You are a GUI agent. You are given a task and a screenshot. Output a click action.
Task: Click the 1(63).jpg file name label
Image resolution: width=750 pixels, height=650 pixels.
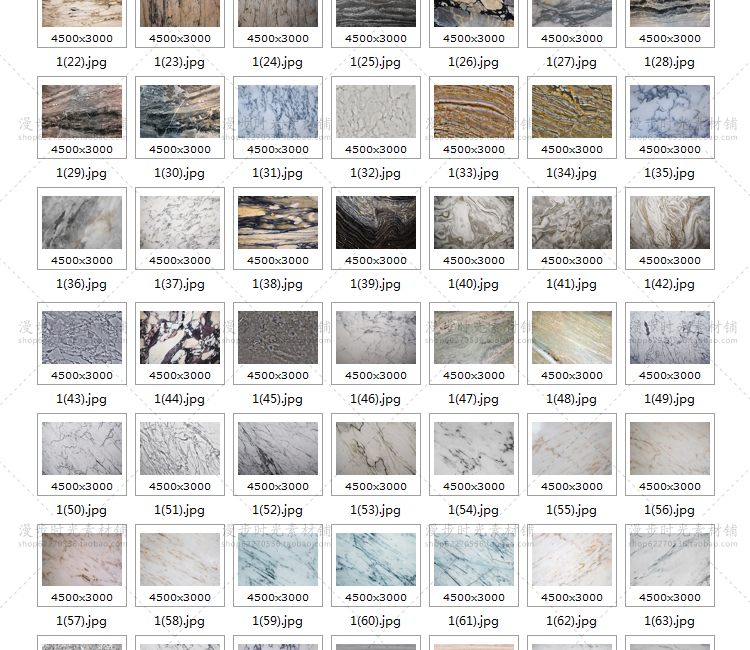[670, 621]
